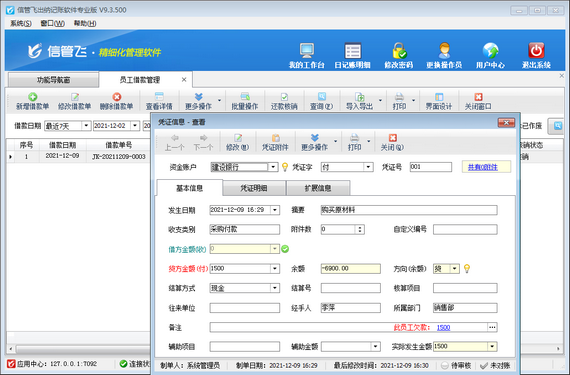The height and width of the screenshot is (375, 570).
Task: Open 凭证附件 attachment icon in dialog
Action: (x=276, y=138)
